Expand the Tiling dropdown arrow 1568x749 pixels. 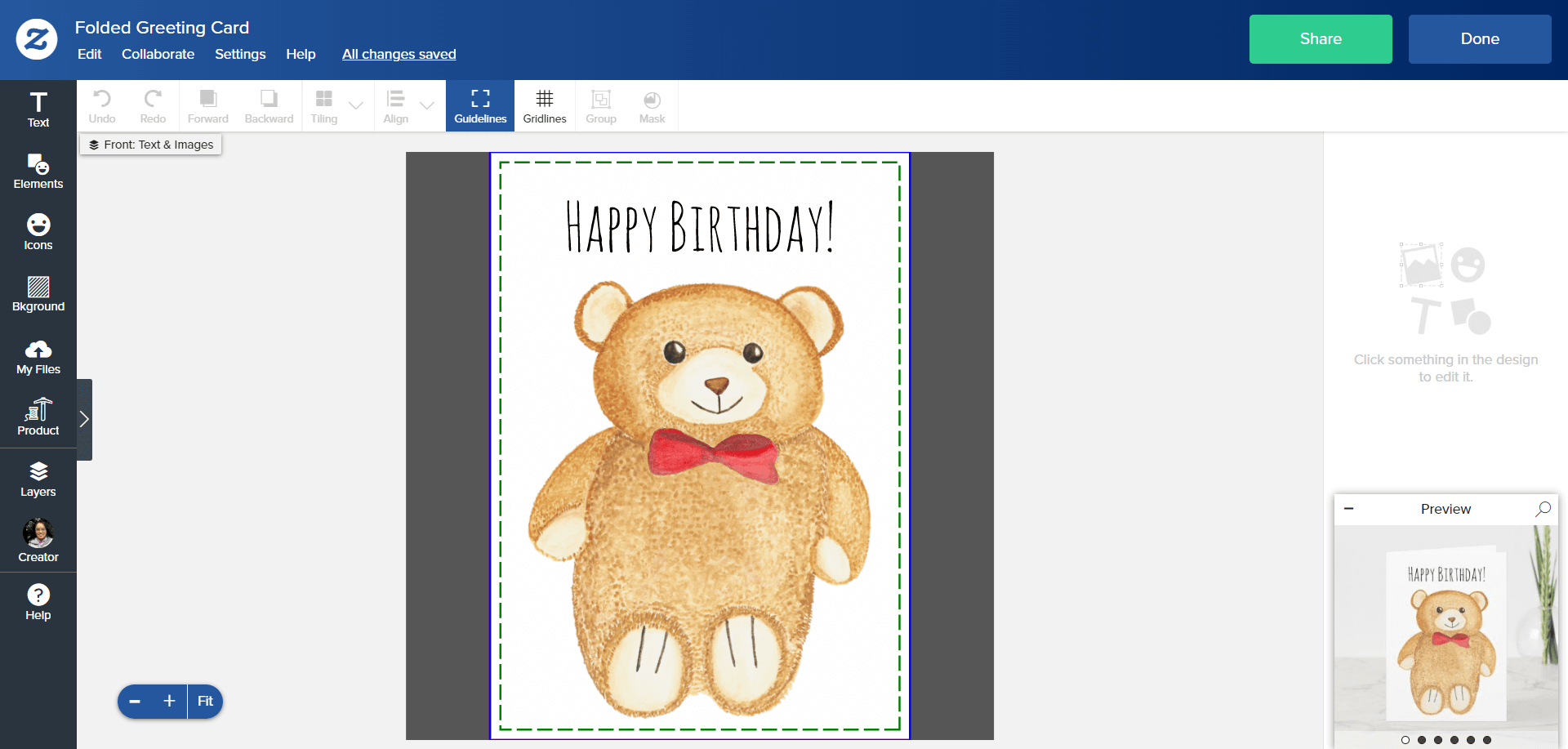pyautogui.click(x=356, y=105)
